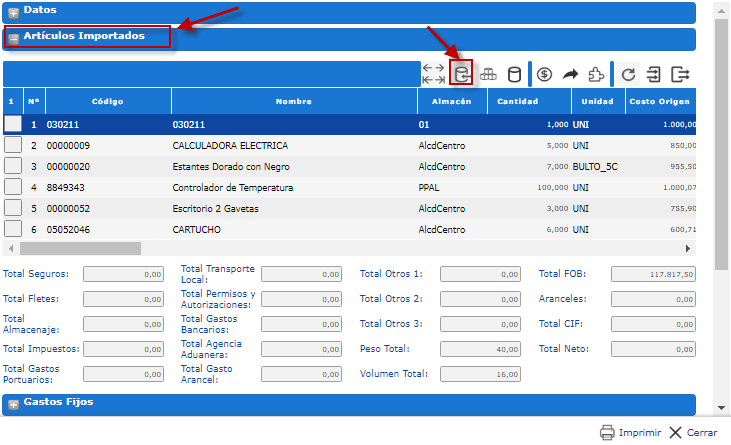Click the puzzle piece icon

(x=596, y=74)
